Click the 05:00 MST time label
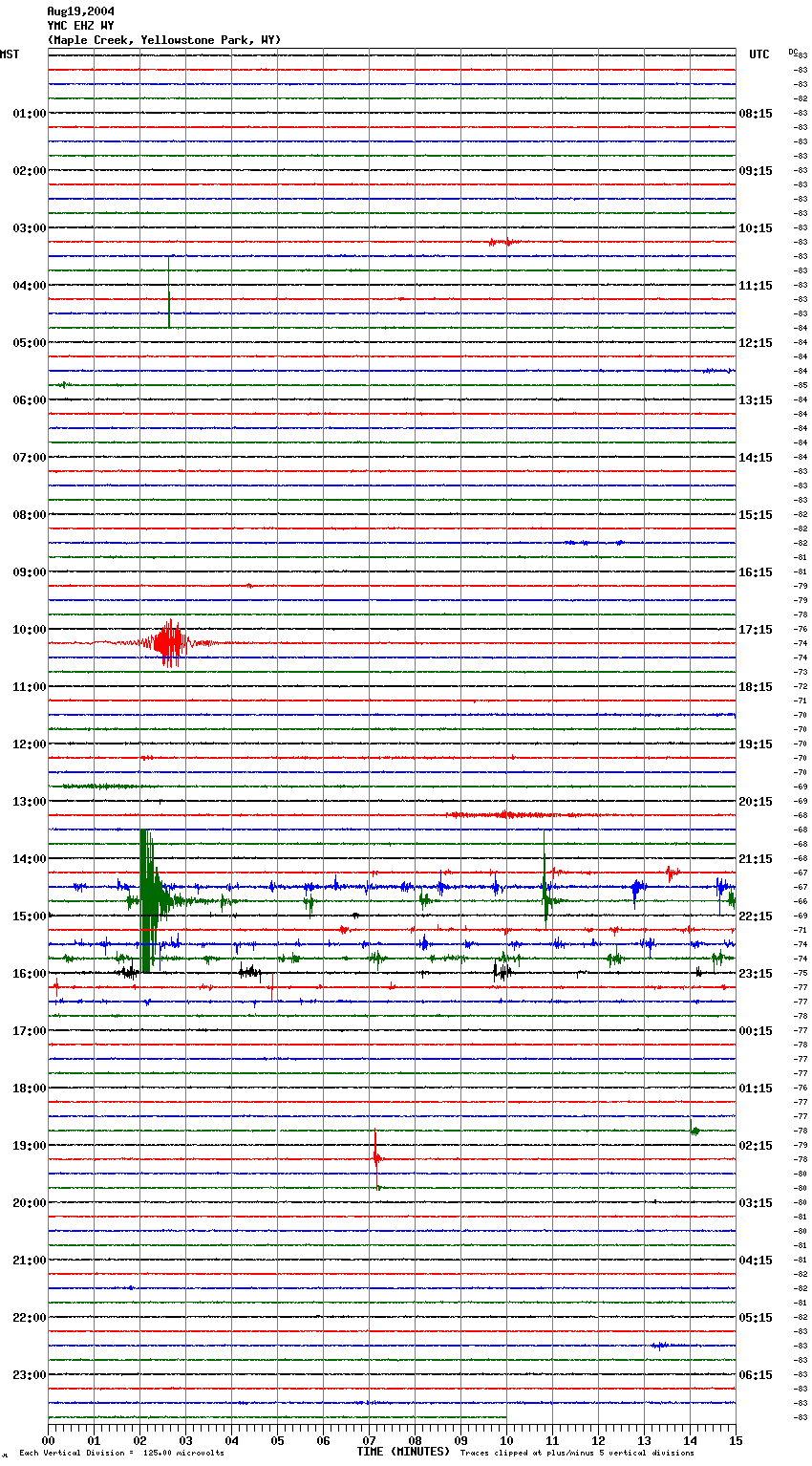Screen dimensions: 812x1466 point(29,343)
